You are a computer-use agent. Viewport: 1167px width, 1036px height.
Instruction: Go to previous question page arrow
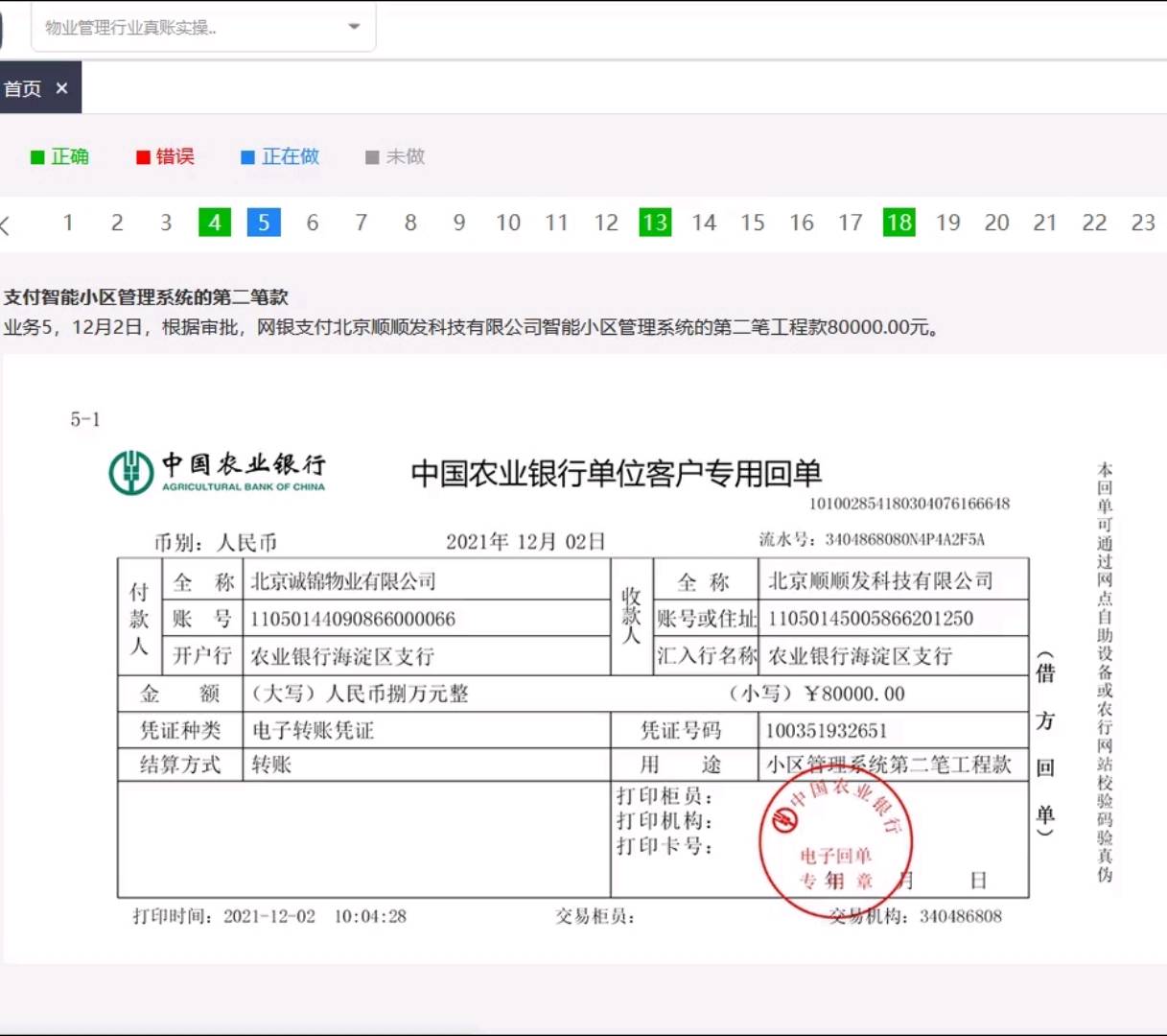[x=6, y=224]
